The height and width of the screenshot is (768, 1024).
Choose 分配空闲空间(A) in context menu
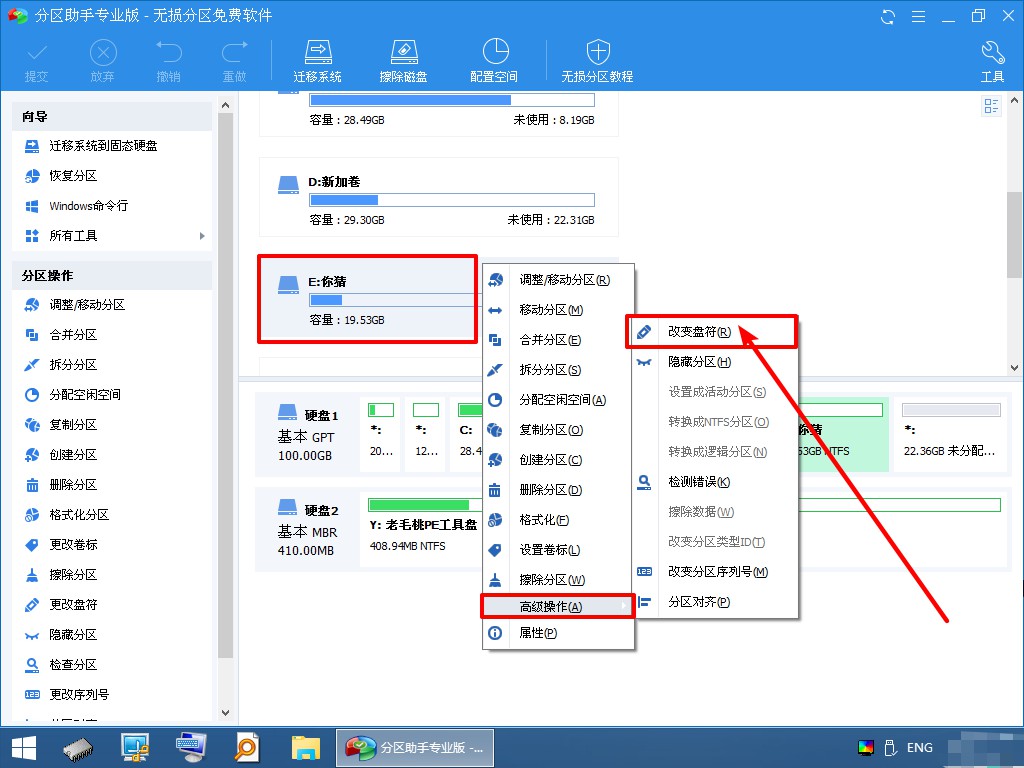pyautogui.click(x=558, y=400)
